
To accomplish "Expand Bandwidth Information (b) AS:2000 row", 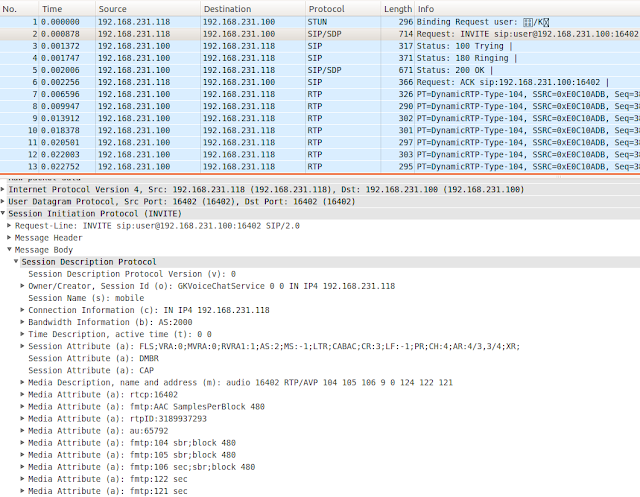I will click(22, 322).
